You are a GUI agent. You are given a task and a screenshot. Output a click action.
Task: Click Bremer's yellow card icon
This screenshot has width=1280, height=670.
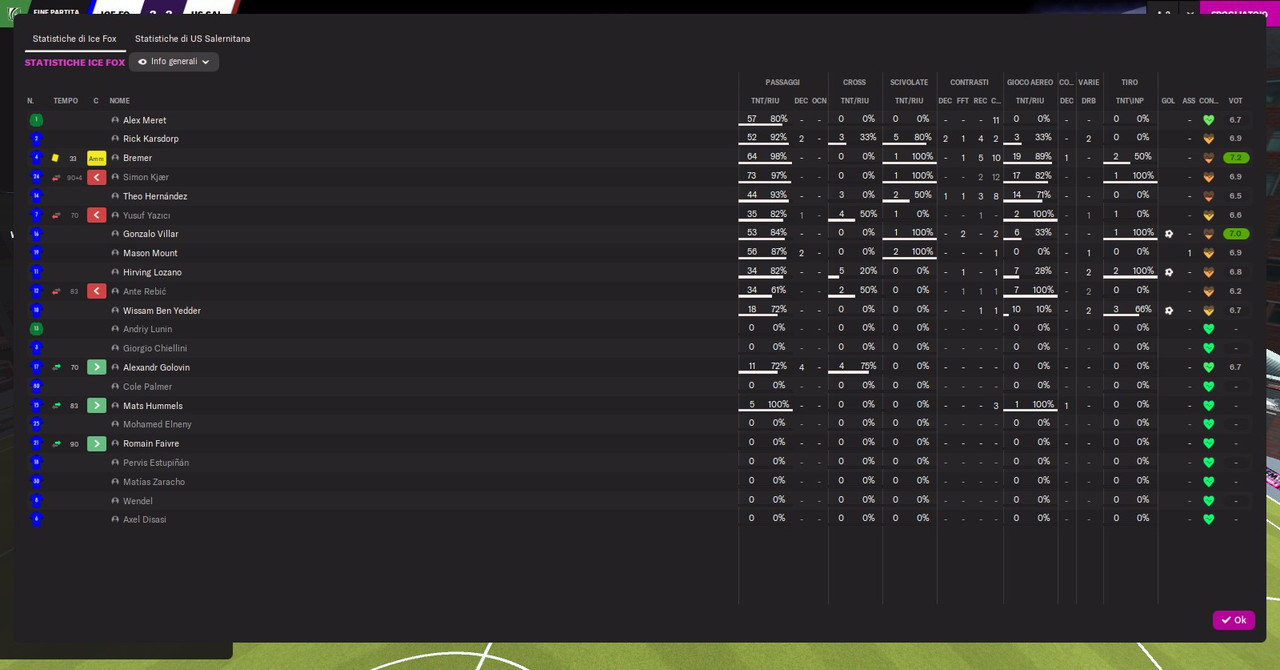(56, 158)
